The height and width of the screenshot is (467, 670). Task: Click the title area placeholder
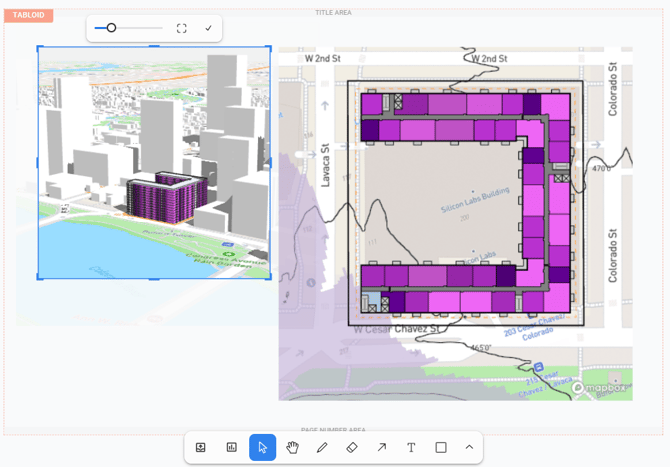[334, 13]
